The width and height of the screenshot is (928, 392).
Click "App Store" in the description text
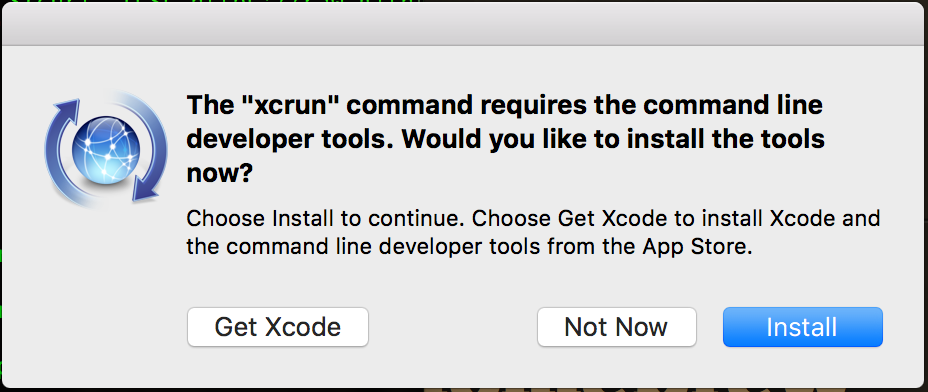(695, 246)
